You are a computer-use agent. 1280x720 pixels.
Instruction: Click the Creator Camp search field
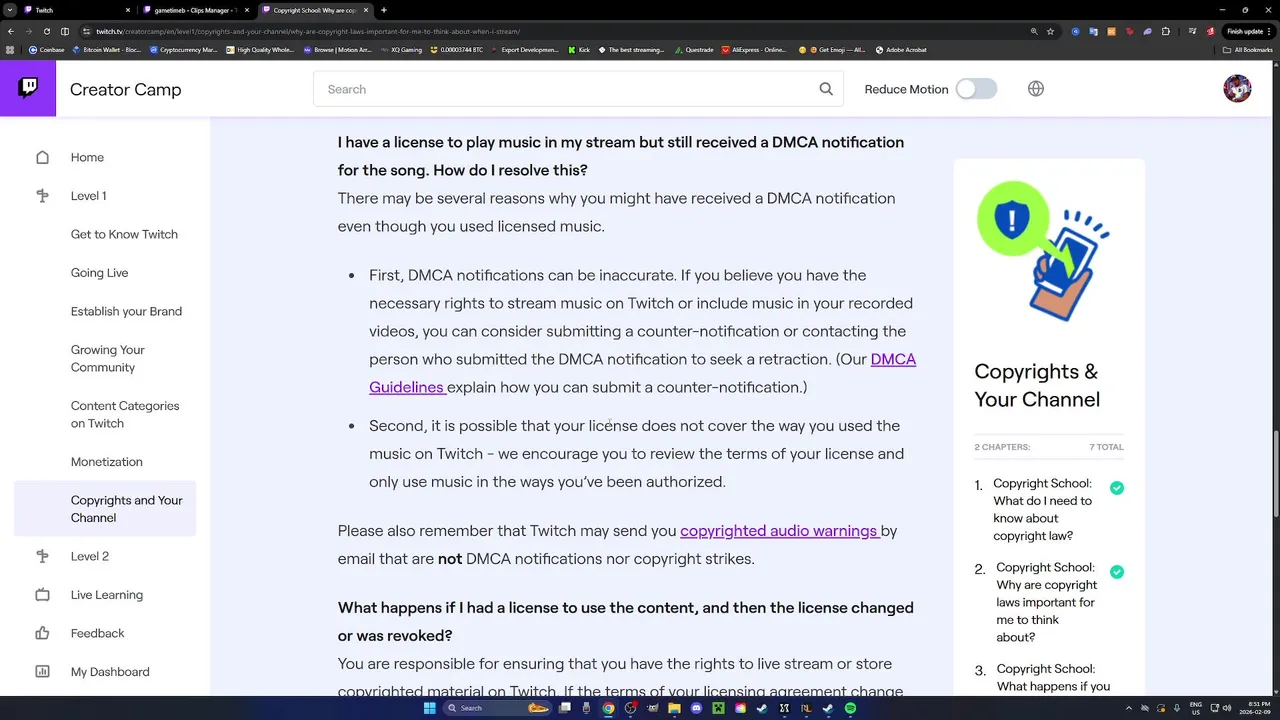tap(578, 89)
